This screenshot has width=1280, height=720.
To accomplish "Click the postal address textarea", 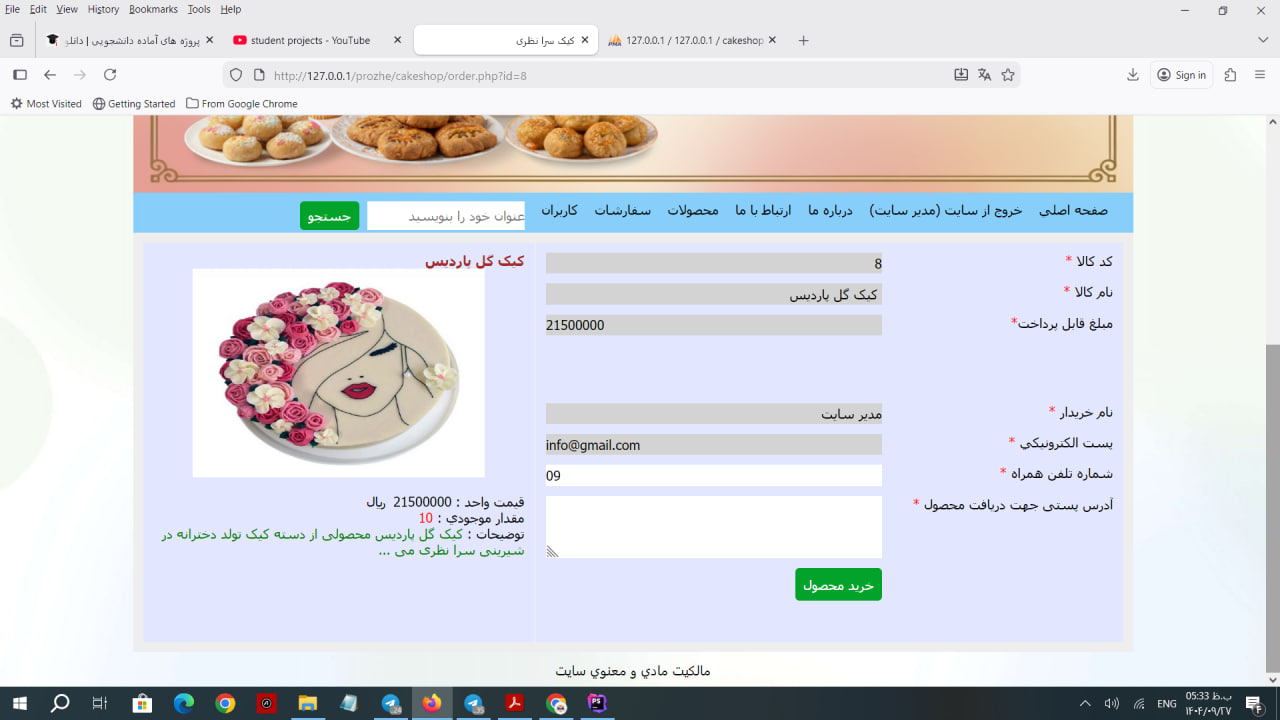I will click(714, 527).
